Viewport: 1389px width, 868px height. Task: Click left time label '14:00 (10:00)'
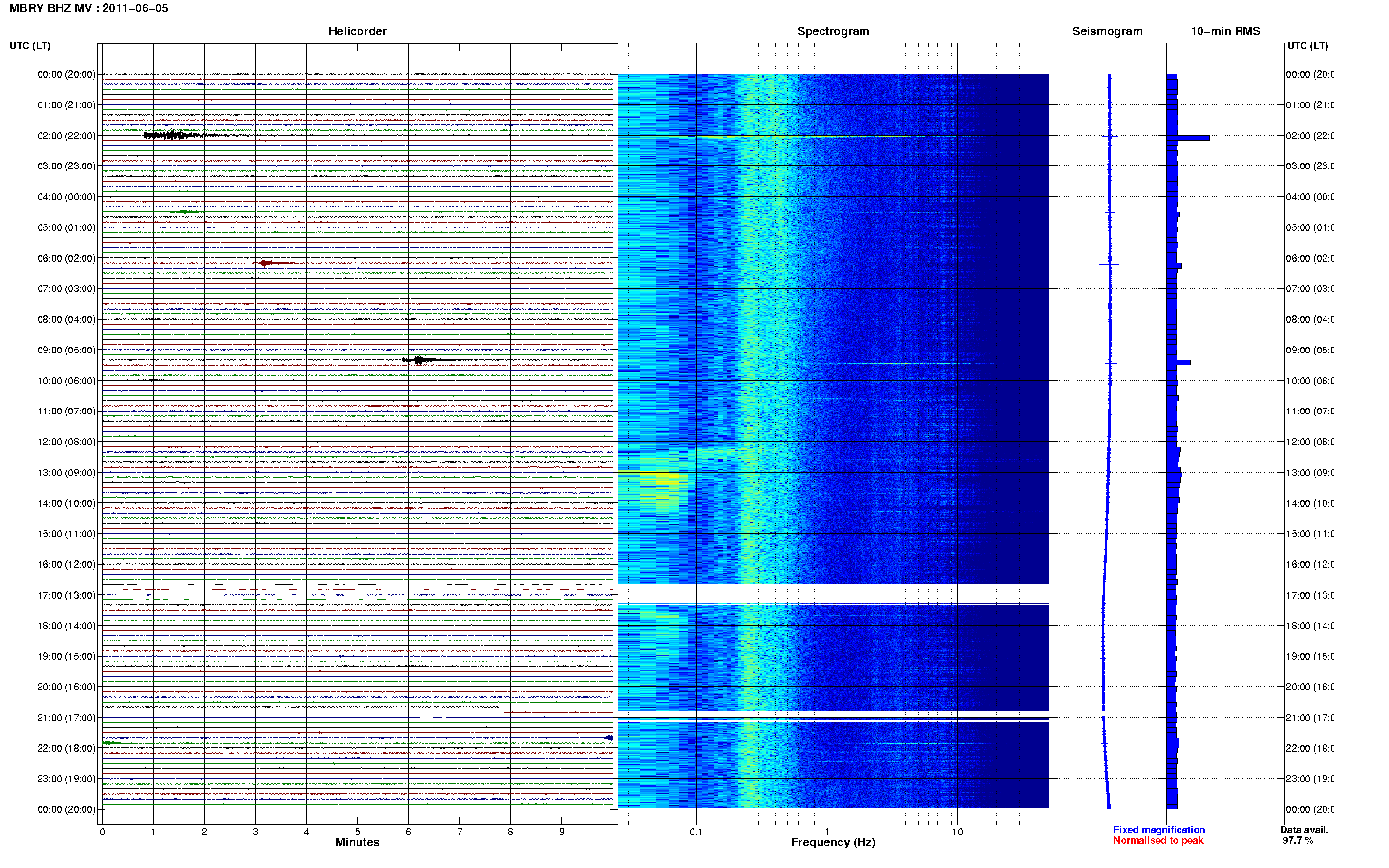(66, 503)
